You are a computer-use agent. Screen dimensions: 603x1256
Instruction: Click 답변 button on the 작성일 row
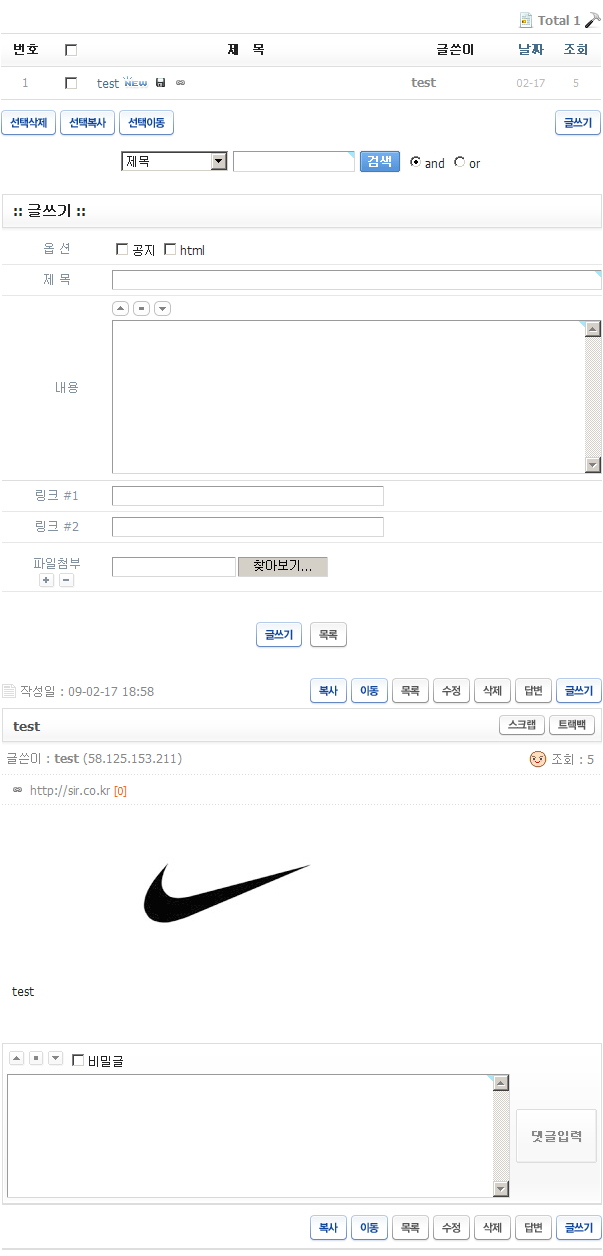coord(533,690)
